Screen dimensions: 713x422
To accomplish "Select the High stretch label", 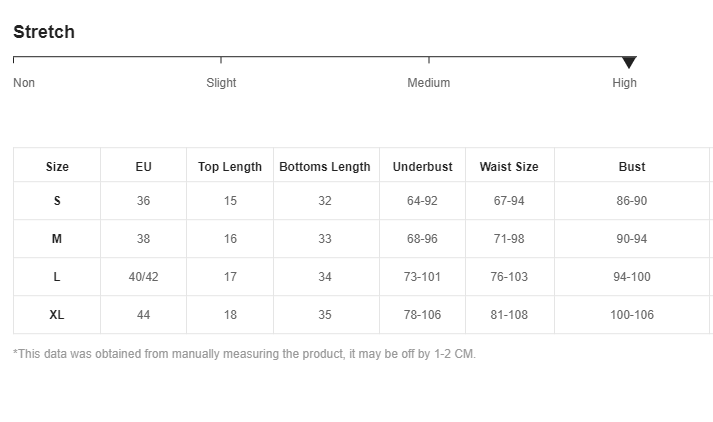I will point(624,83).
